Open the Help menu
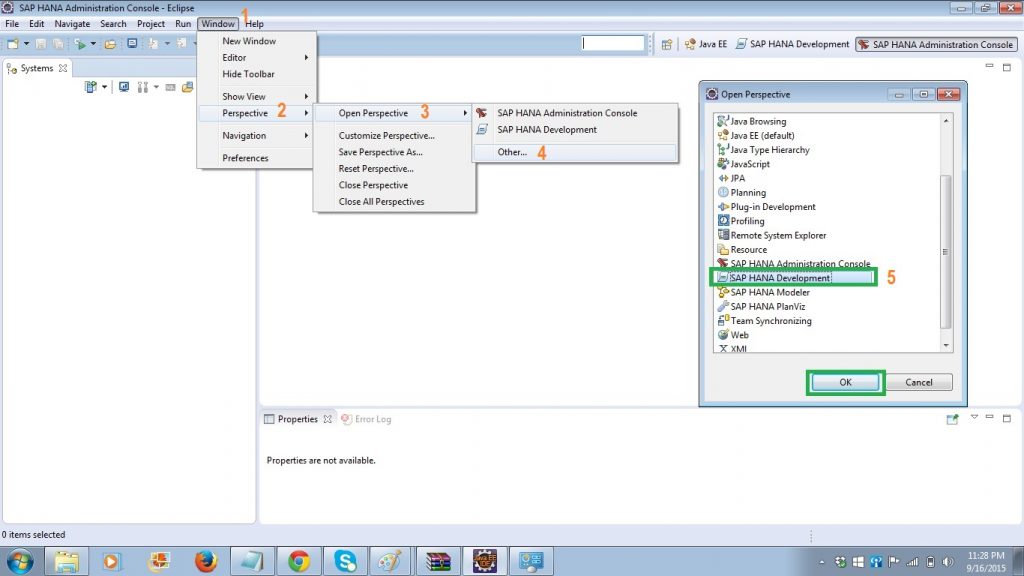The width and height of the screenshot is (1024, 576). click(x=255, y=24)
